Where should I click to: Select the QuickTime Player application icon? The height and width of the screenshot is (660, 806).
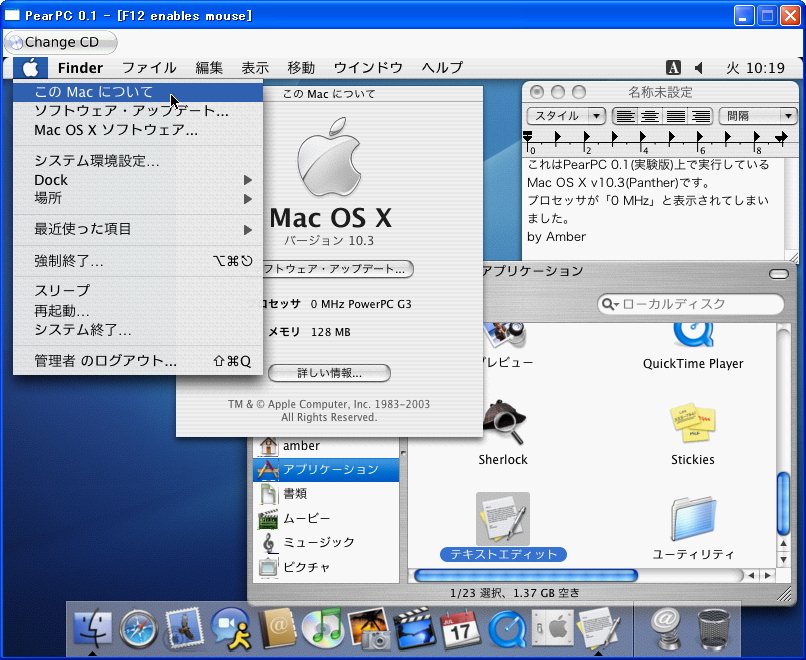[x=692, y=335]
